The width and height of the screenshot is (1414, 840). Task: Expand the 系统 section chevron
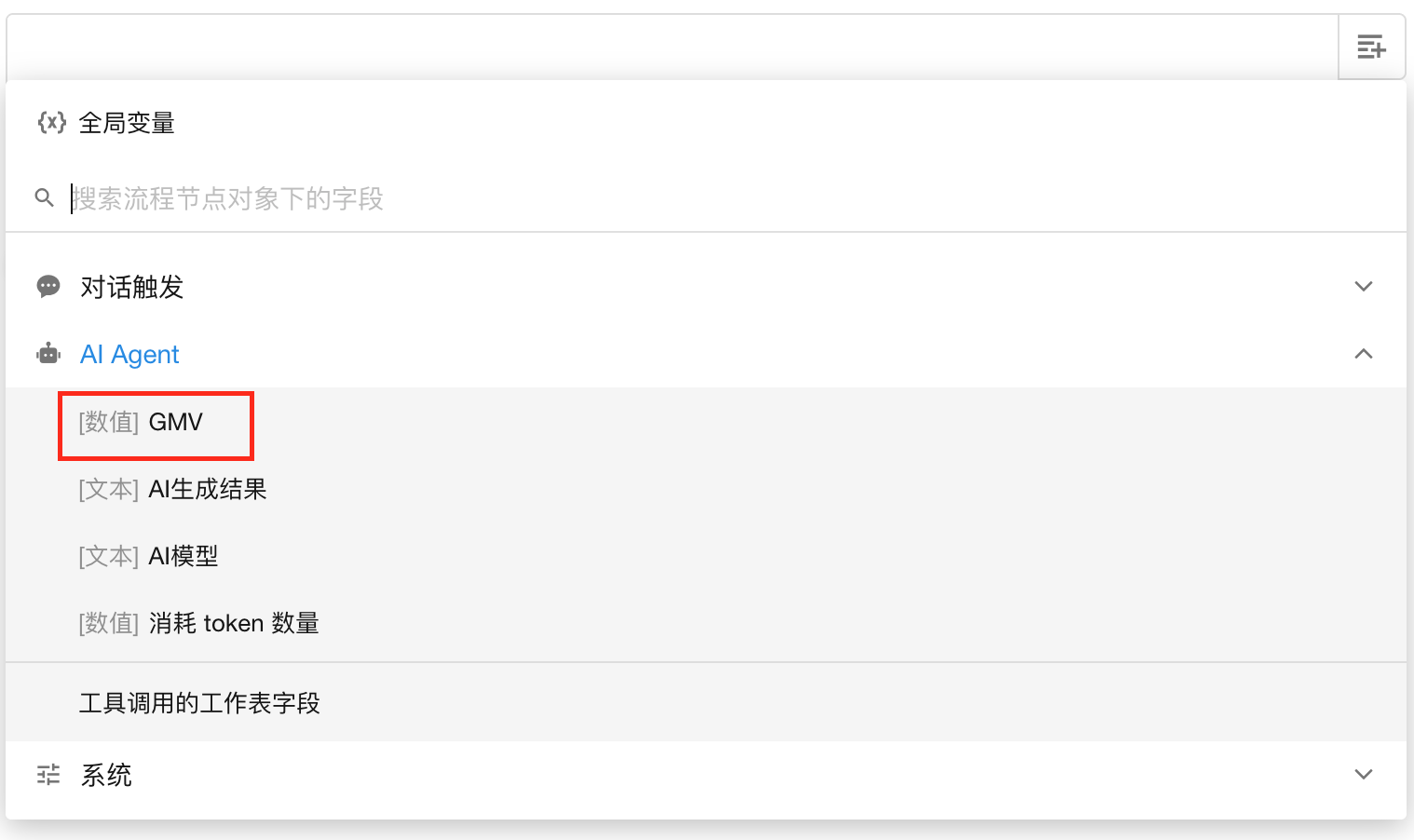pos(1363,775)
